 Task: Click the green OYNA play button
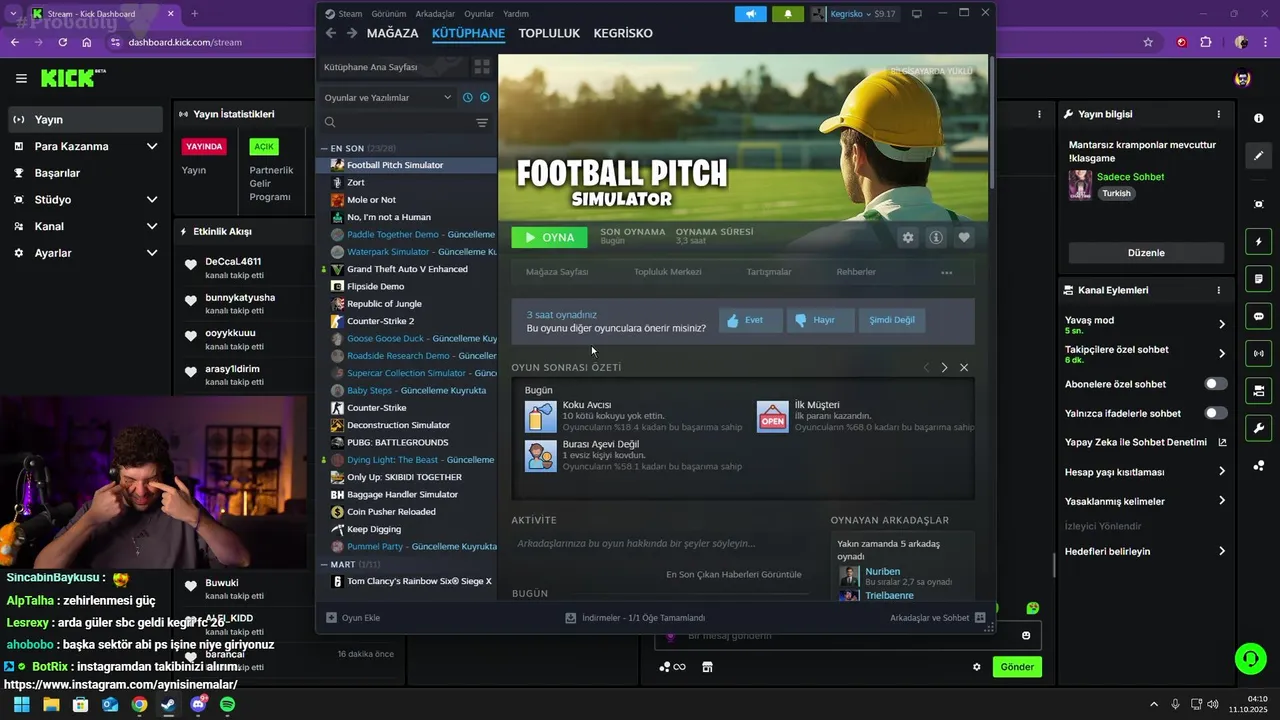tap(550, 237)
